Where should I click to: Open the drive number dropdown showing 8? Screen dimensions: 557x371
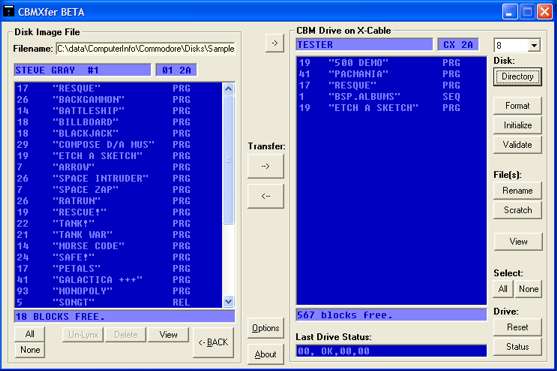coord(534,45)
